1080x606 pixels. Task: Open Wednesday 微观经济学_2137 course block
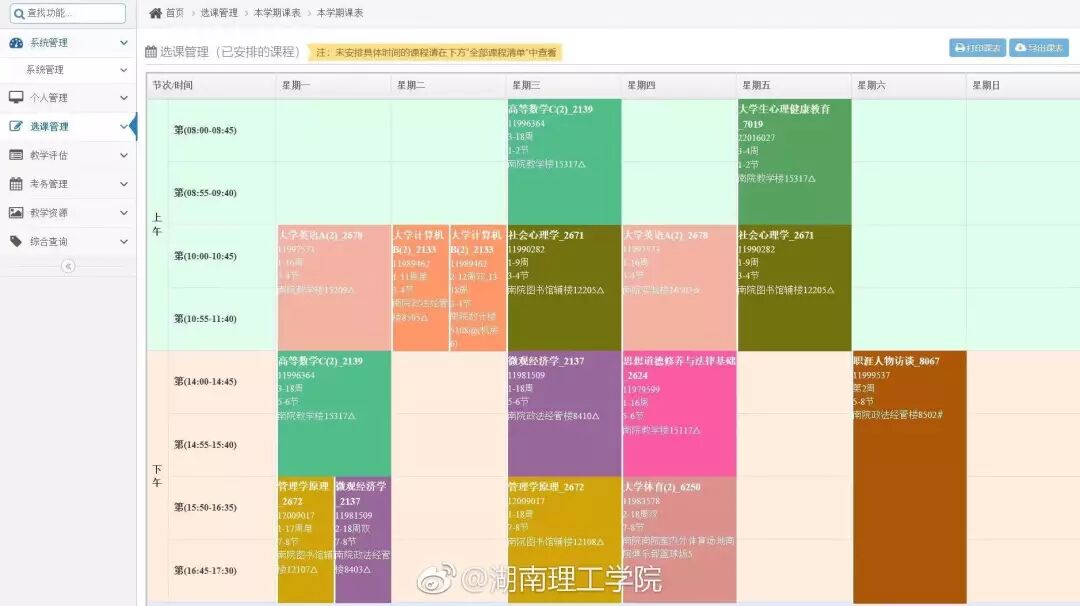[564, 413]
